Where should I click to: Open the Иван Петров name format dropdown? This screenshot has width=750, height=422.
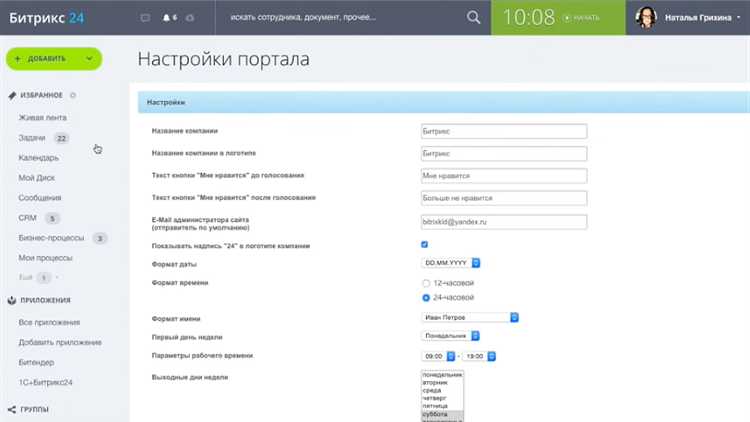pos(470,317)
